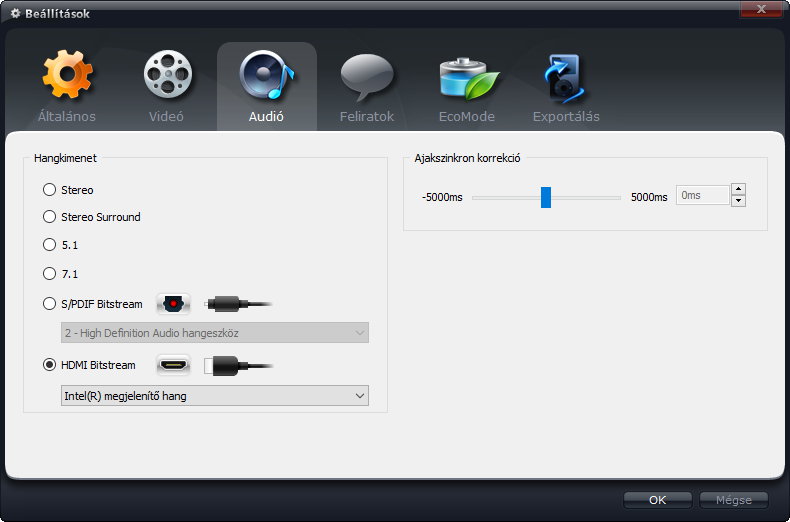Click the Exportálás device icon
This screenshot has width=790, height=522.
564,79
